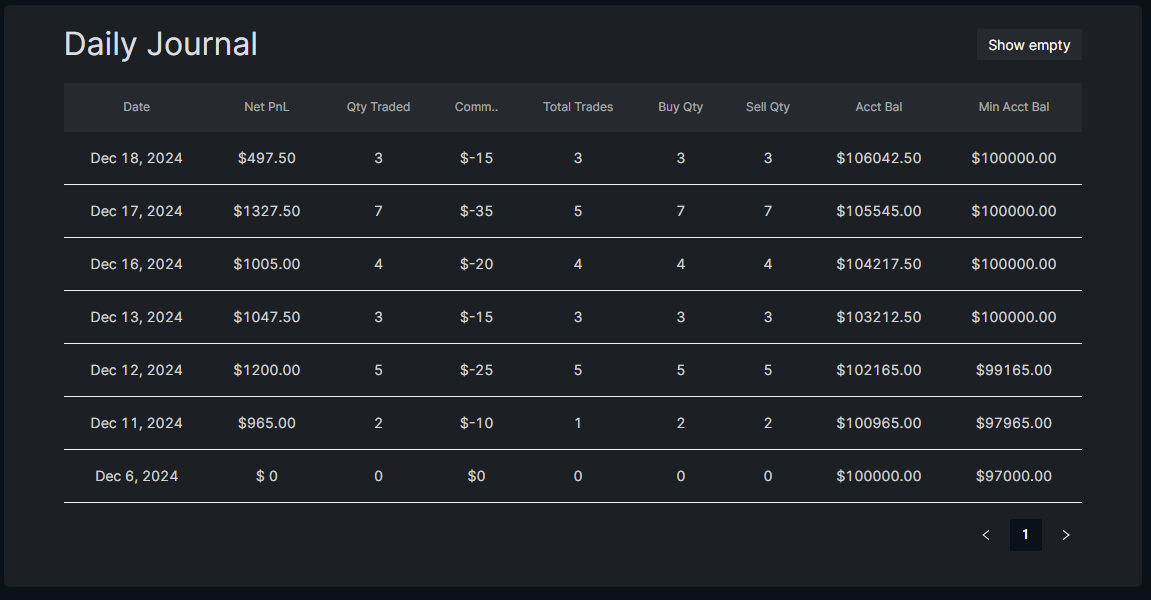Select the Dec 16, 2024 date entry
1151x600 pixels.
tap(137, 264)
